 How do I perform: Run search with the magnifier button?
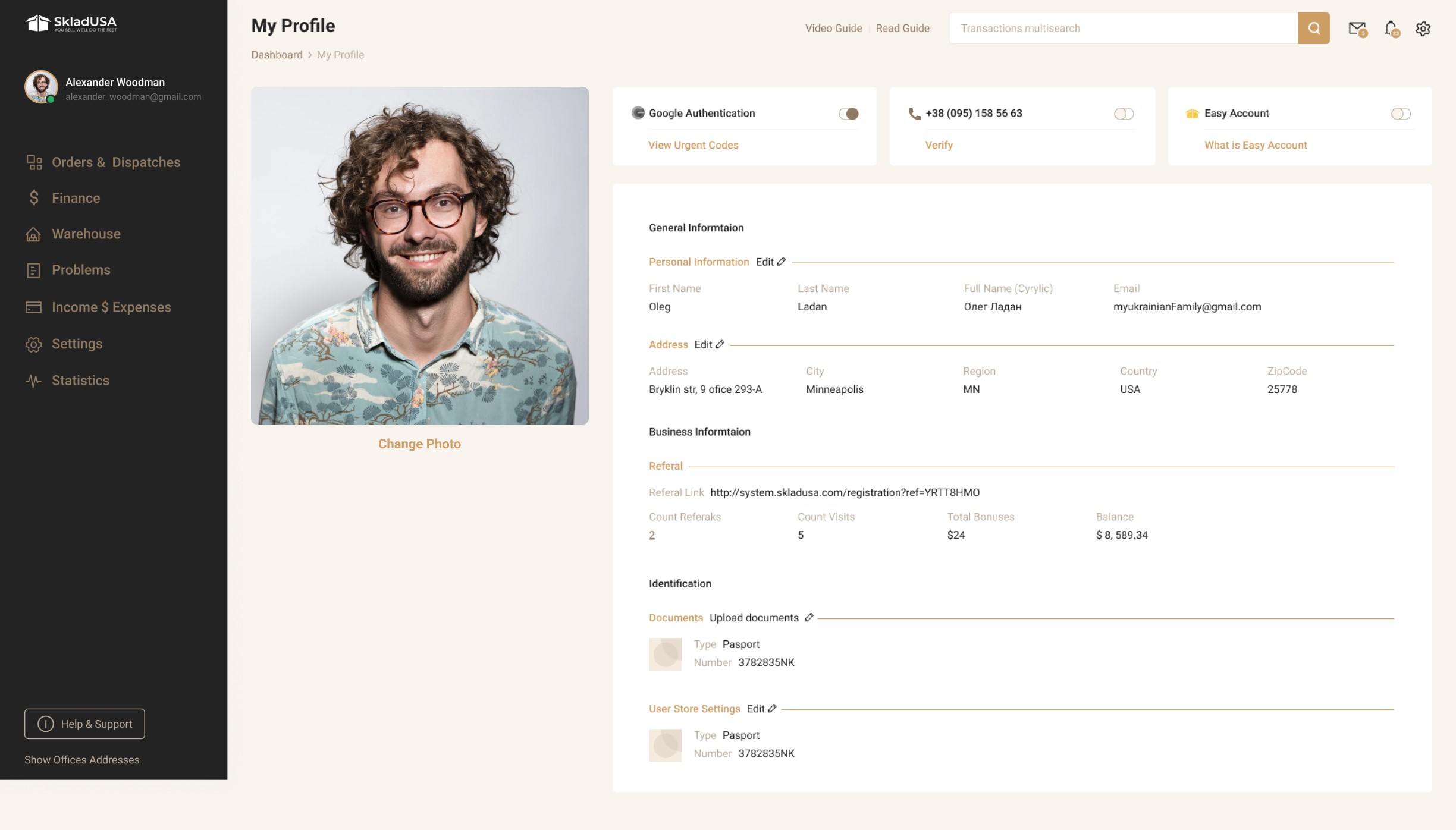point(1313,28)
